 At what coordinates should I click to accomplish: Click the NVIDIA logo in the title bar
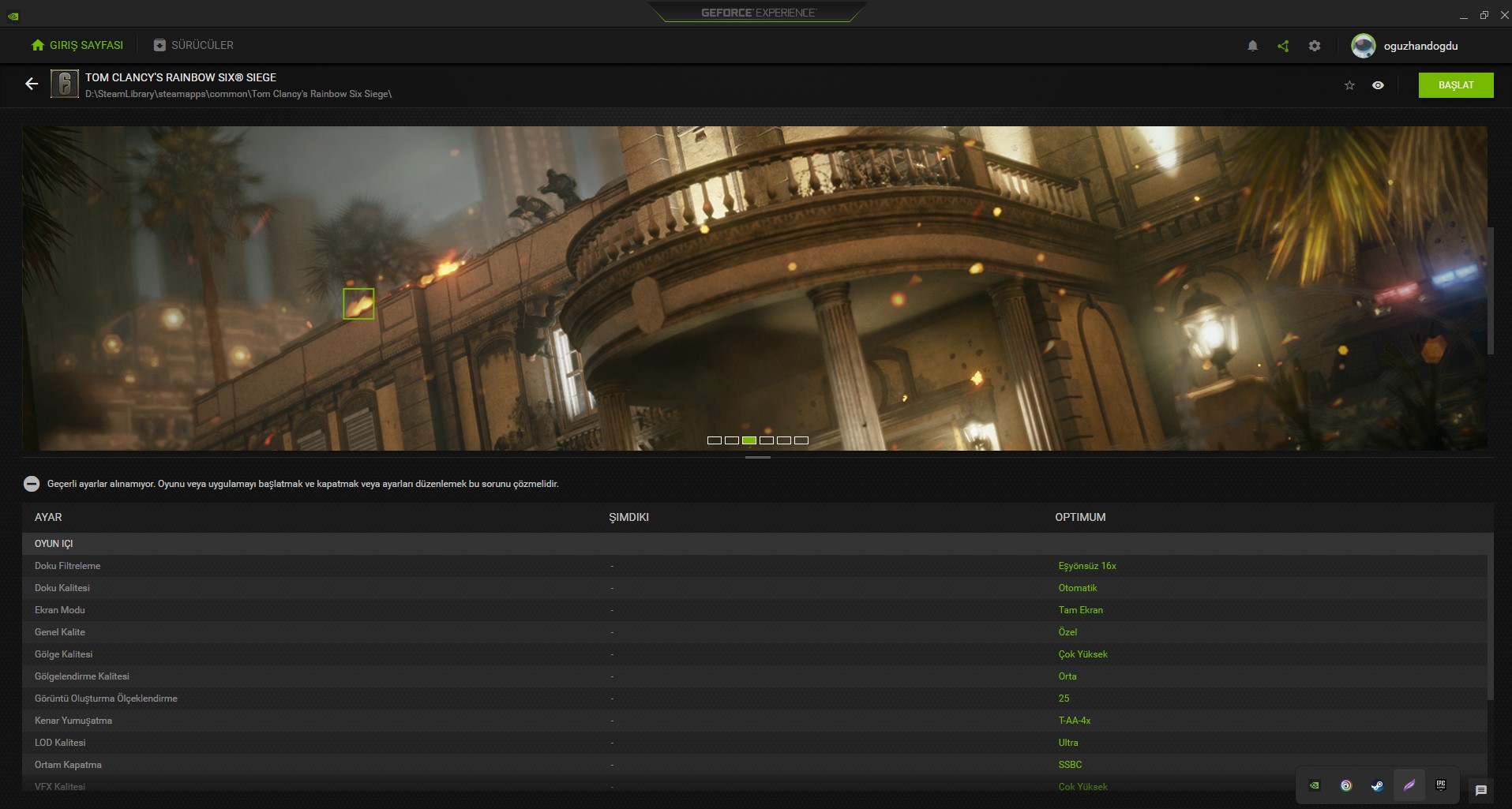pyautogui.click(x=13, y=15)
